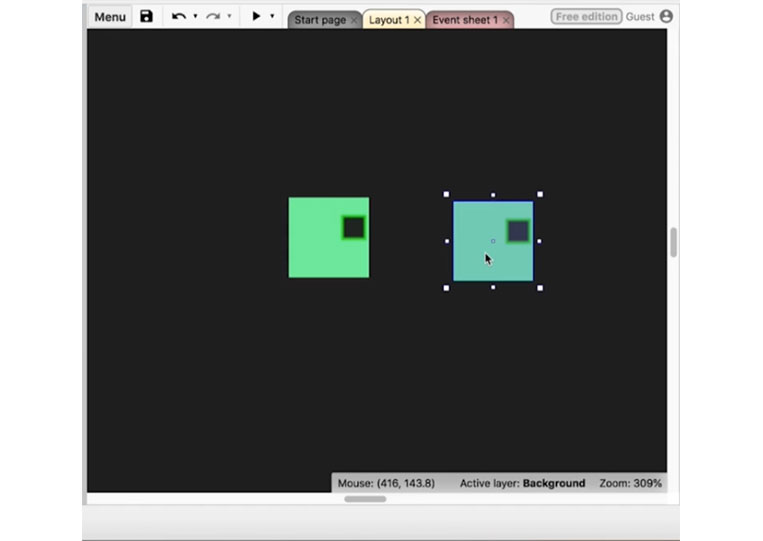Click the selected teal sprite body

tap(493, 241)
